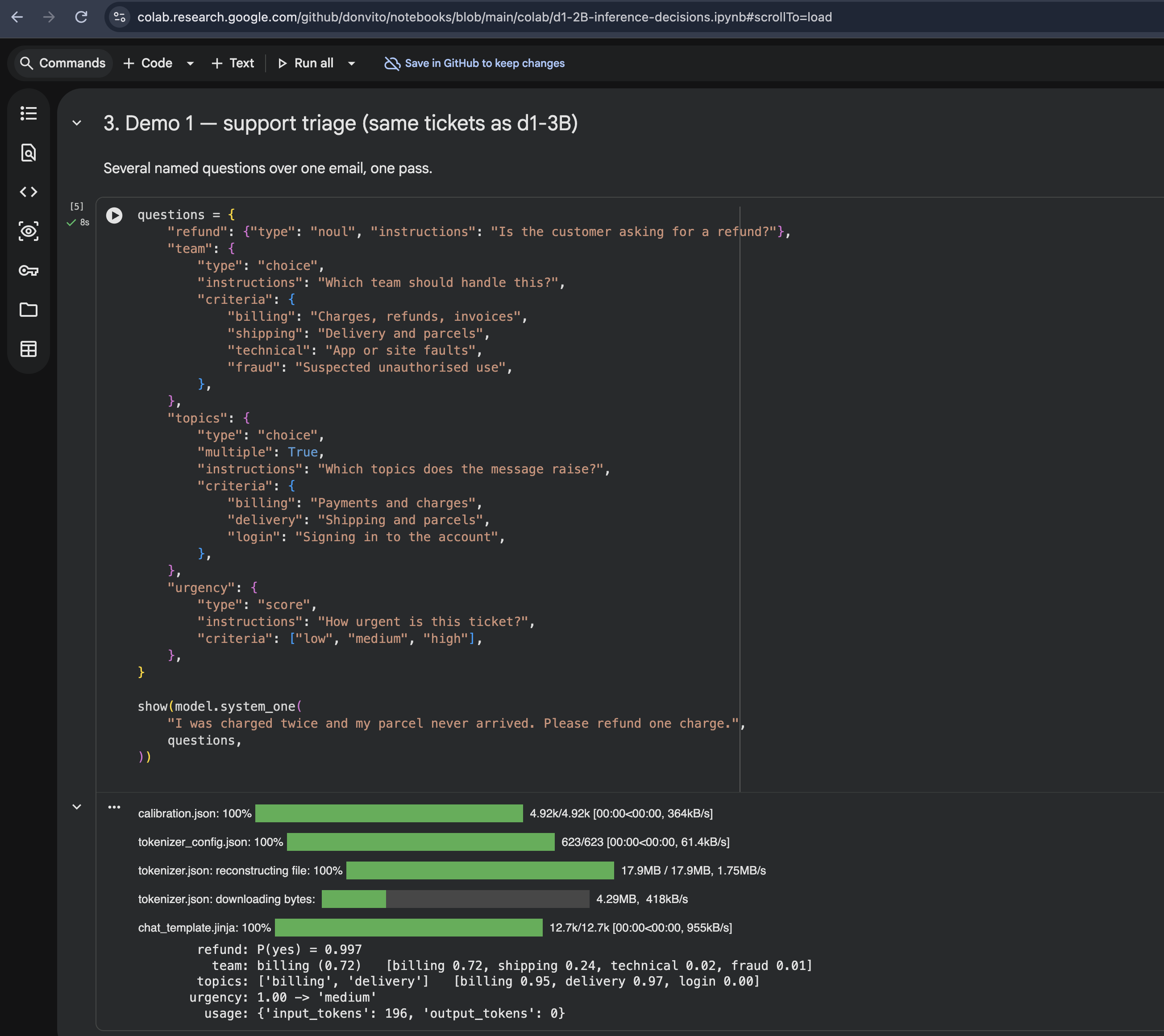Open the secrets key panel
Viewport: 1164px width, 1036px height.
pyautogui.click(x=29, y=270)
